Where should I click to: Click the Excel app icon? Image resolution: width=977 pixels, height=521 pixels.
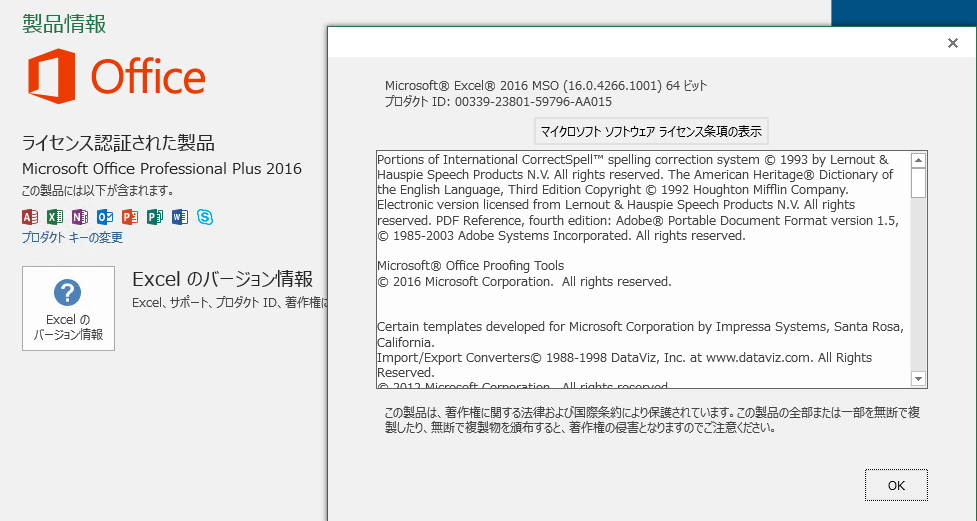point(55,217)
